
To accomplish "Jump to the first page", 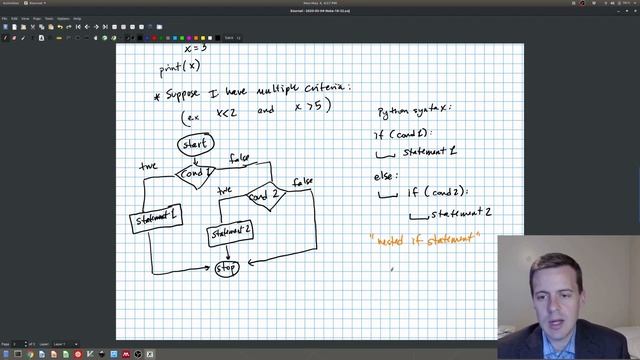I will (78, 27).
